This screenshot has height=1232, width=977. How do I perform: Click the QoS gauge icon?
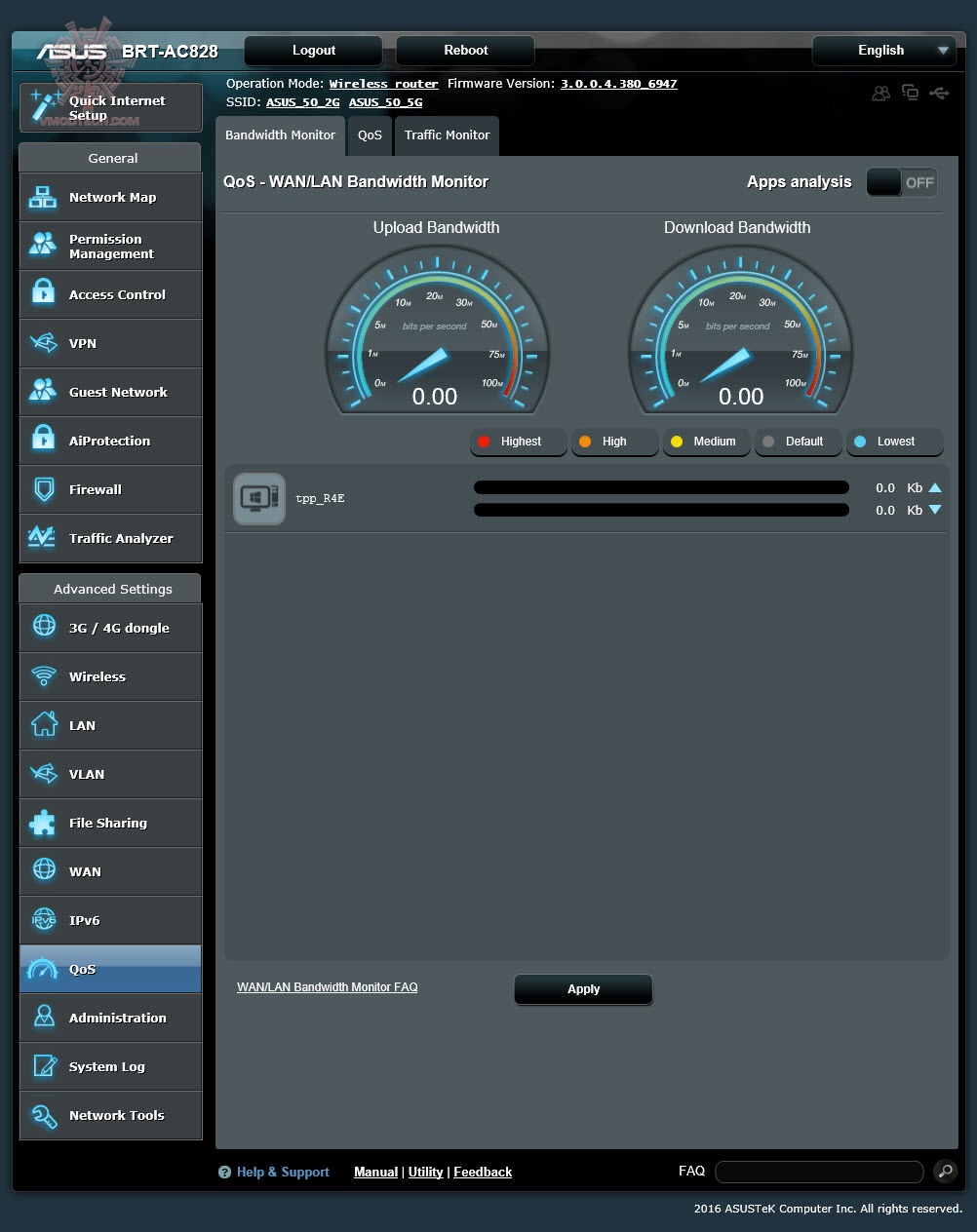[43, 969]
